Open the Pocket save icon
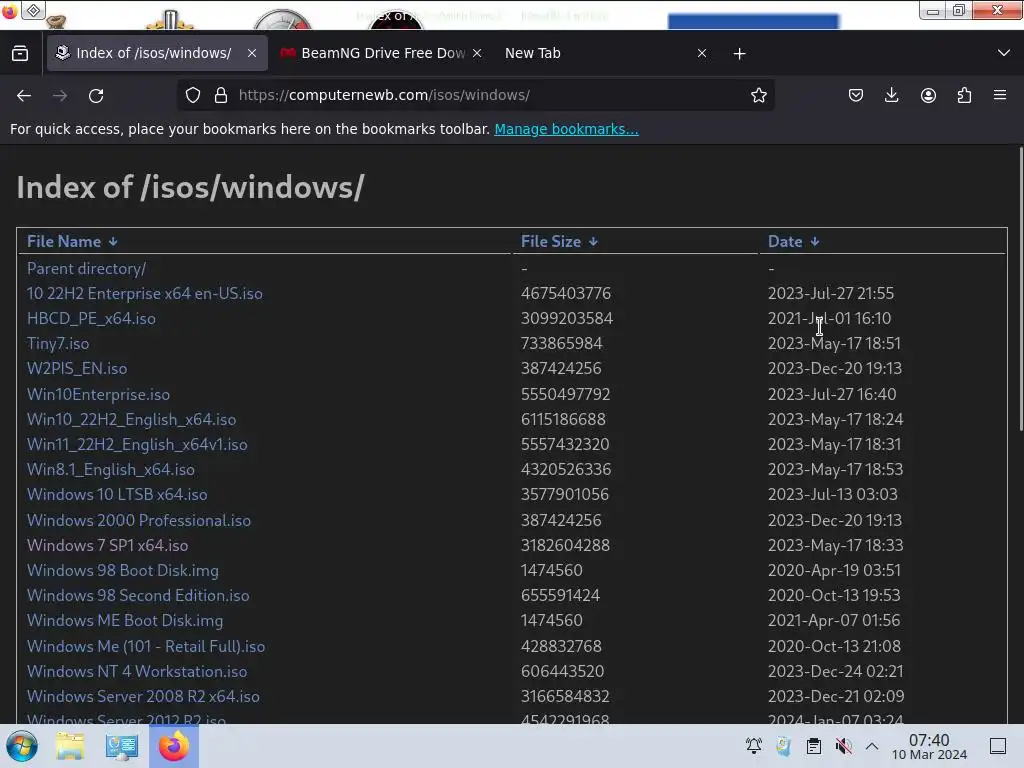 point(856,95)
